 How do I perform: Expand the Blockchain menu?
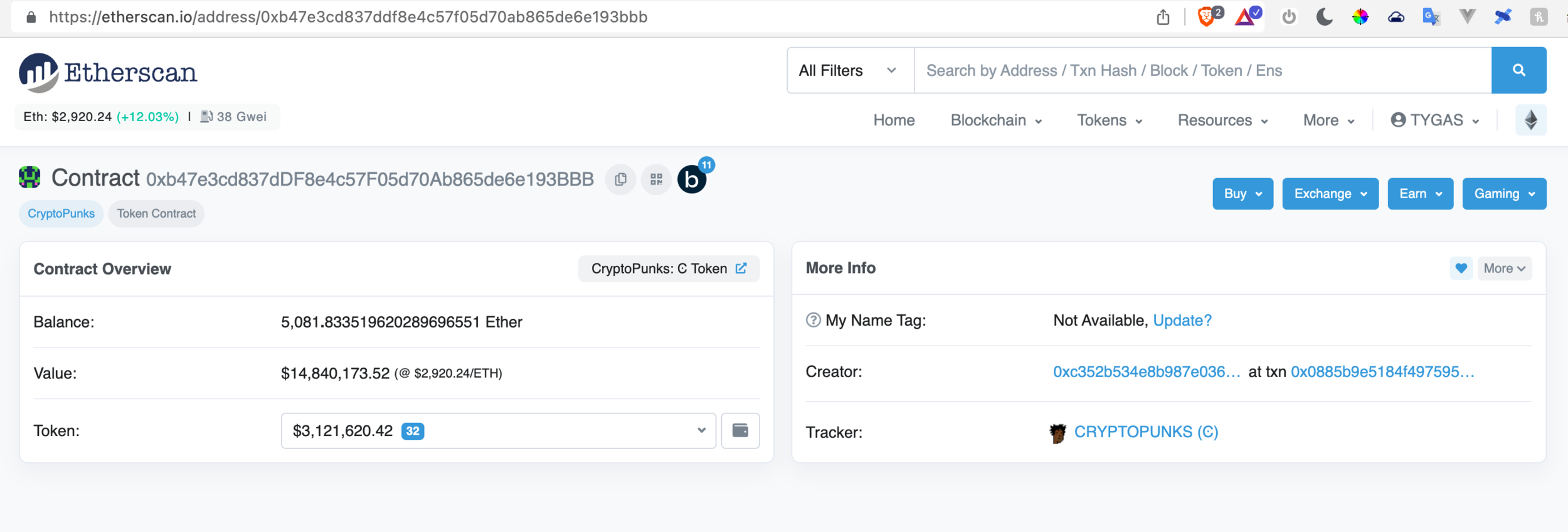996,120
